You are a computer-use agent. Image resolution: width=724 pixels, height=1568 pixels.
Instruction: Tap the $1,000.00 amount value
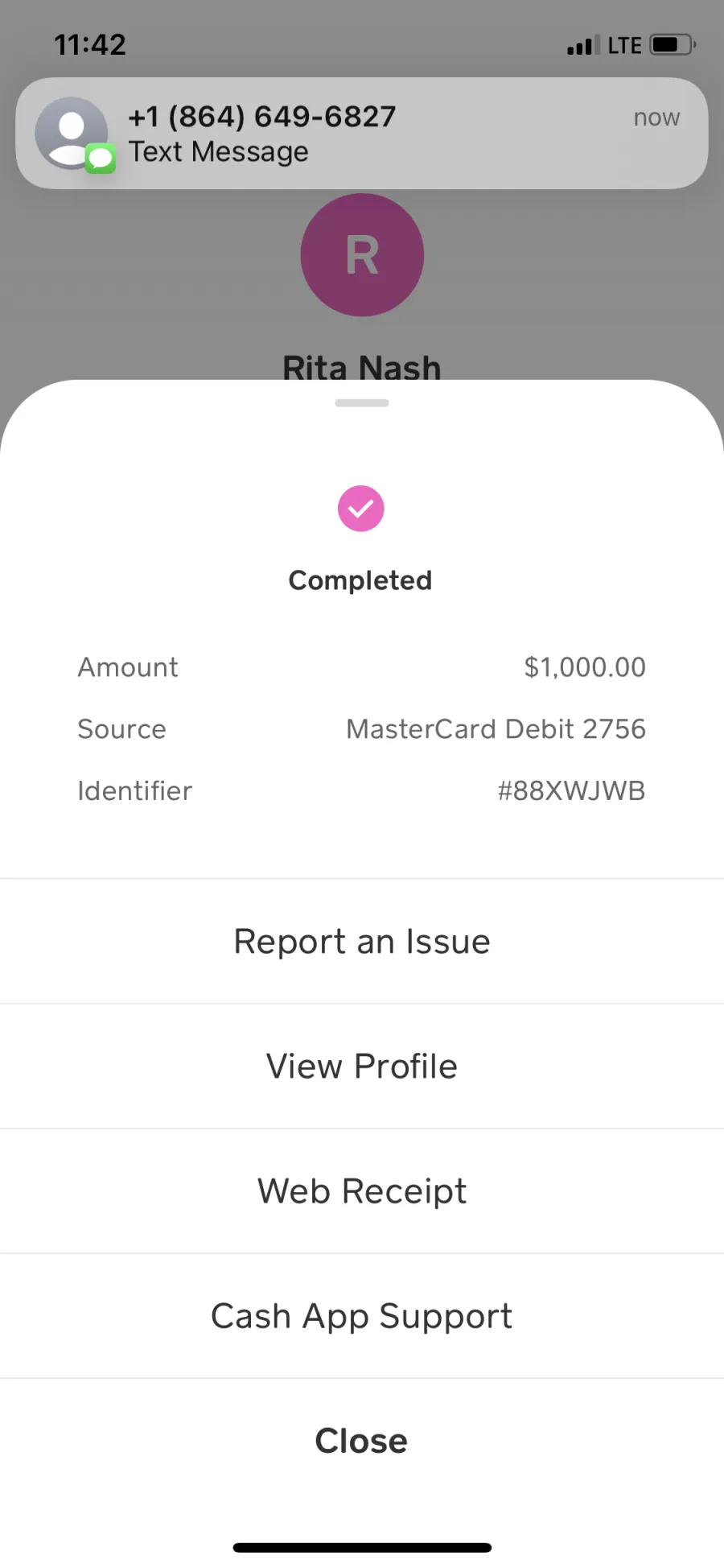pyautogui.click(x=585, y=667)
